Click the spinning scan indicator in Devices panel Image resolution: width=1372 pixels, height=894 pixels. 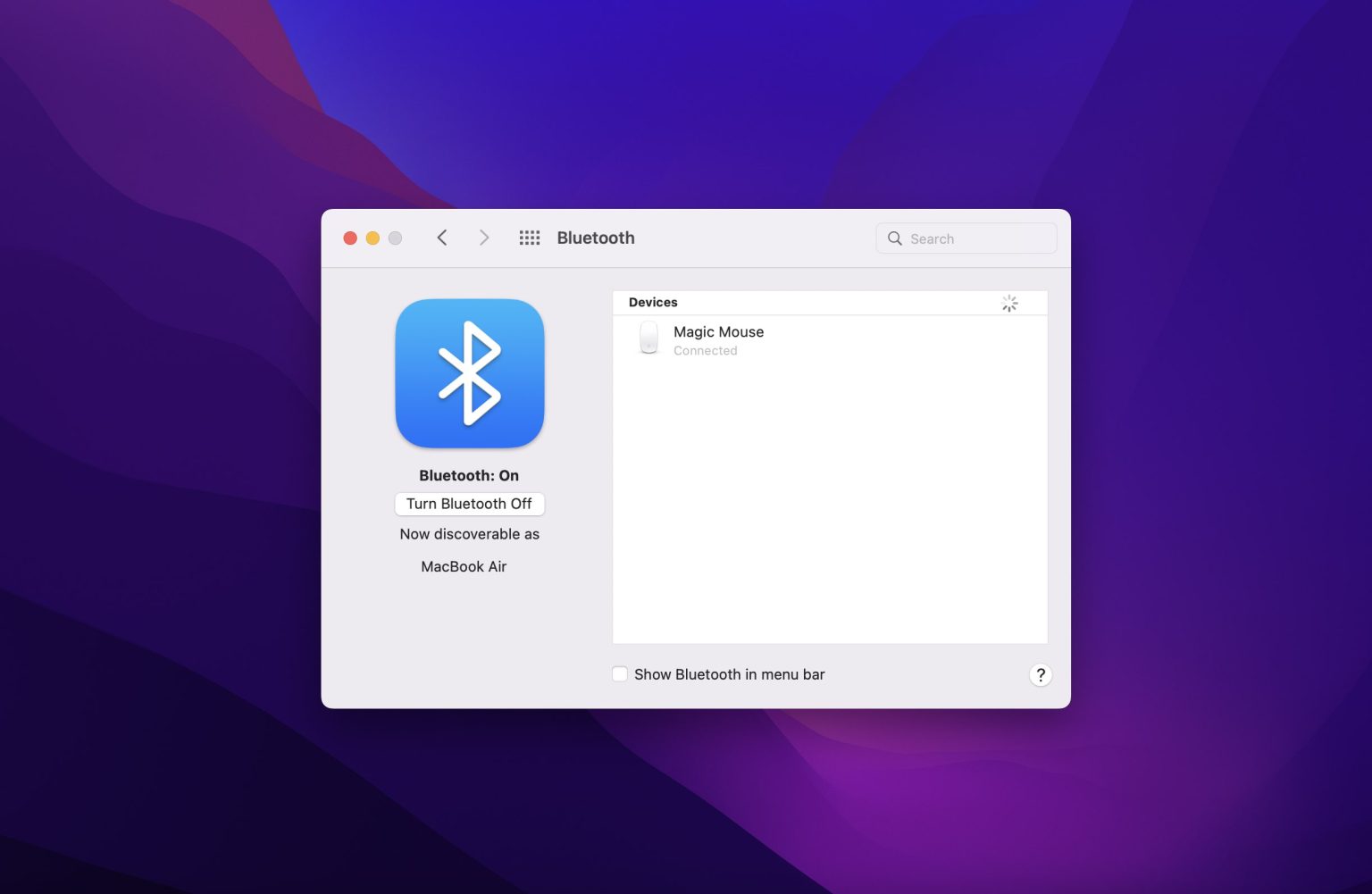(1009, 304)
